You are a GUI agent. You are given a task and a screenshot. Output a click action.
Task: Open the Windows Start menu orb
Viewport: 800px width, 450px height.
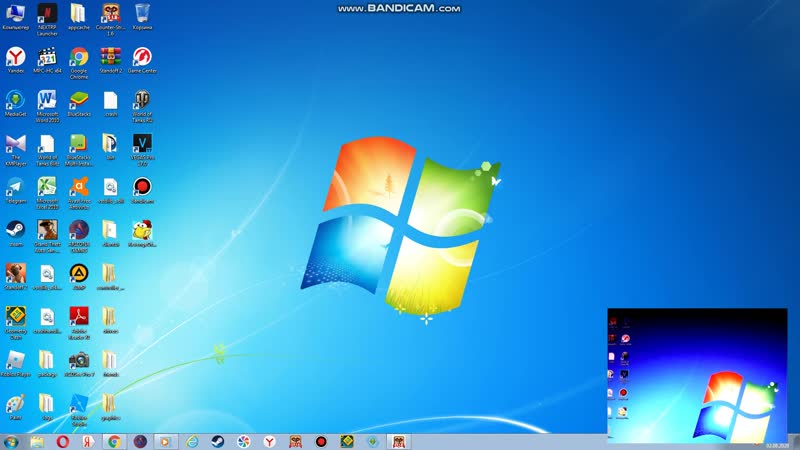pos(11,442)
